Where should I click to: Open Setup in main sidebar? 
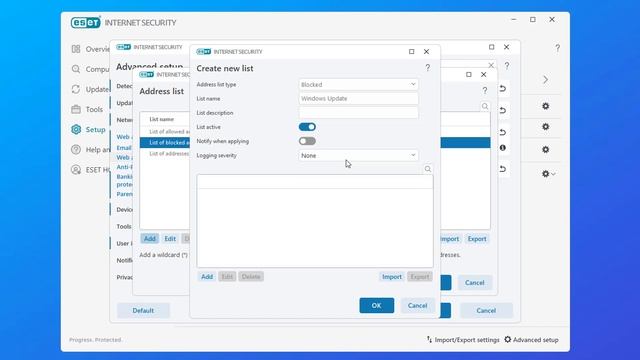(x=88, y=129)
